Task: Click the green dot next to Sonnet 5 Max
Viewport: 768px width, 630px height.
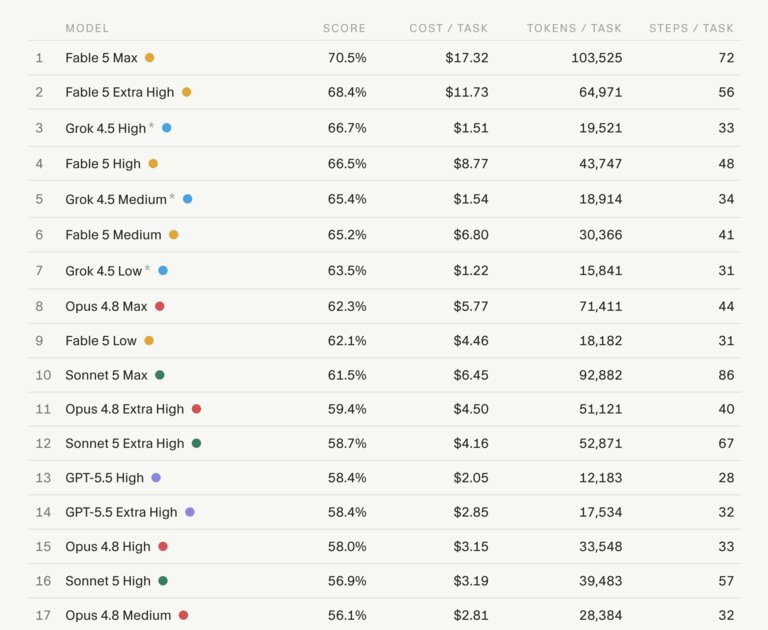Action: click(x=160, y=375)
